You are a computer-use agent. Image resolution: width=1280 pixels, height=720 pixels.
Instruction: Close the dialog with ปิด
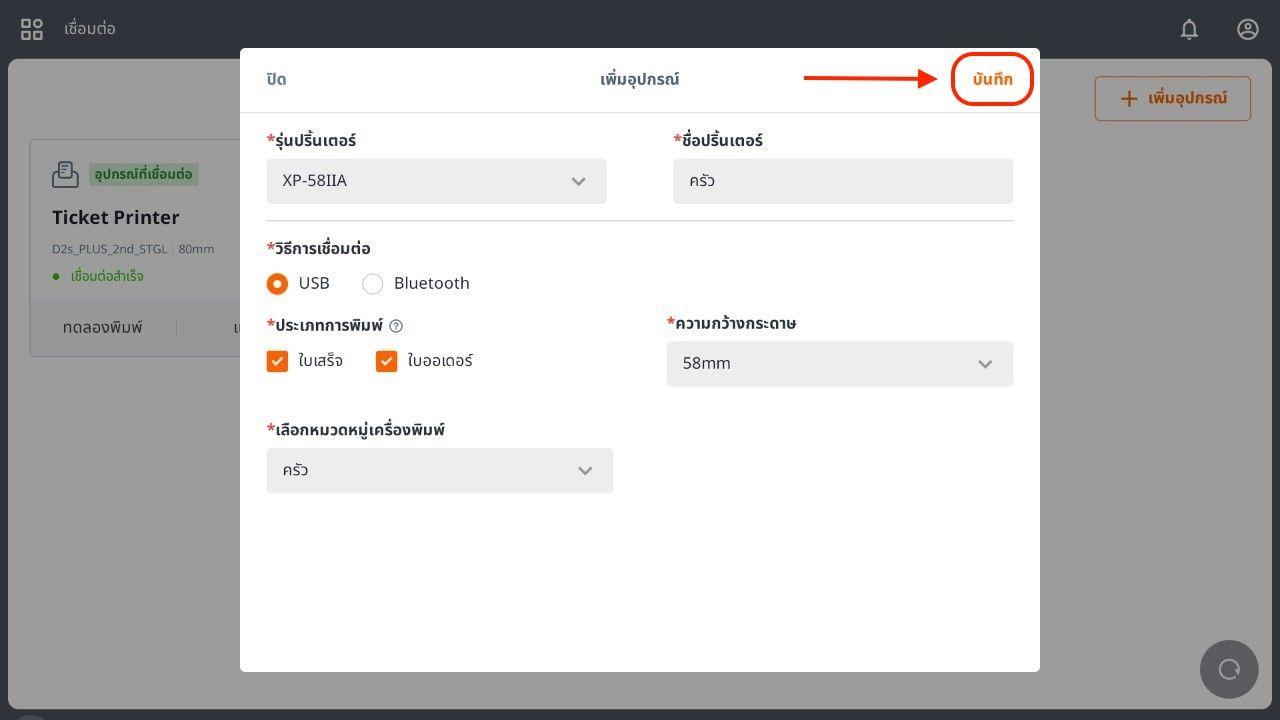tap(277, 79)
